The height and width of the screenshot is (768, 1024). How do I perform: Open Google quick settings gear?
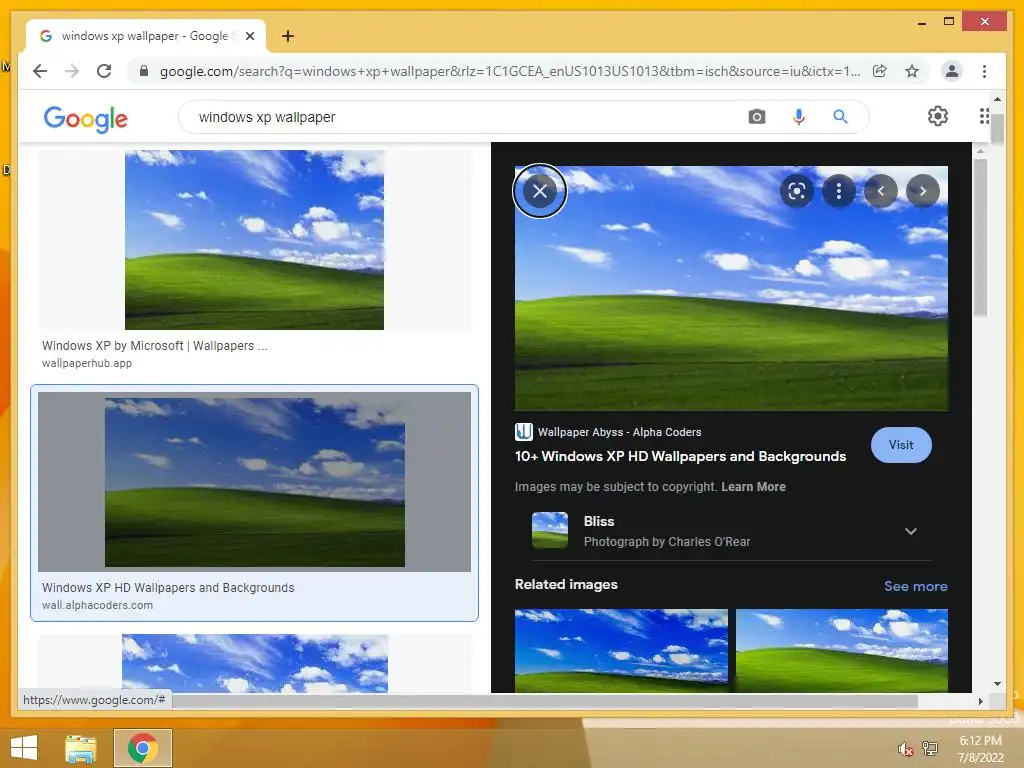coord(938,116)
